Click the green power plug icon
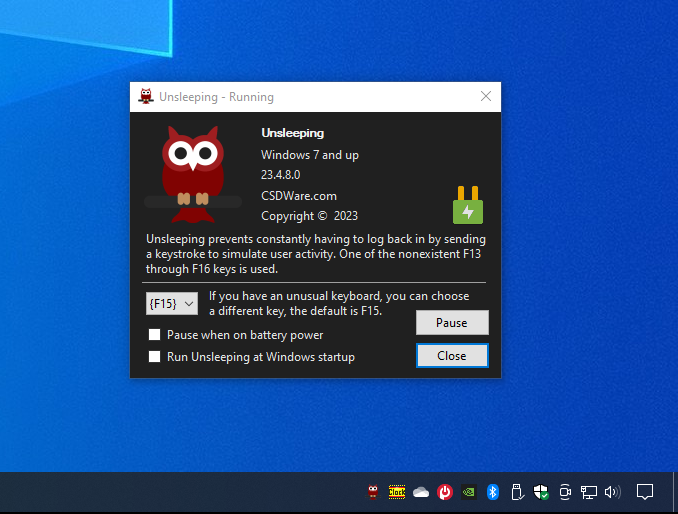The width and height of the screenshot is (678, 514). 468,205
